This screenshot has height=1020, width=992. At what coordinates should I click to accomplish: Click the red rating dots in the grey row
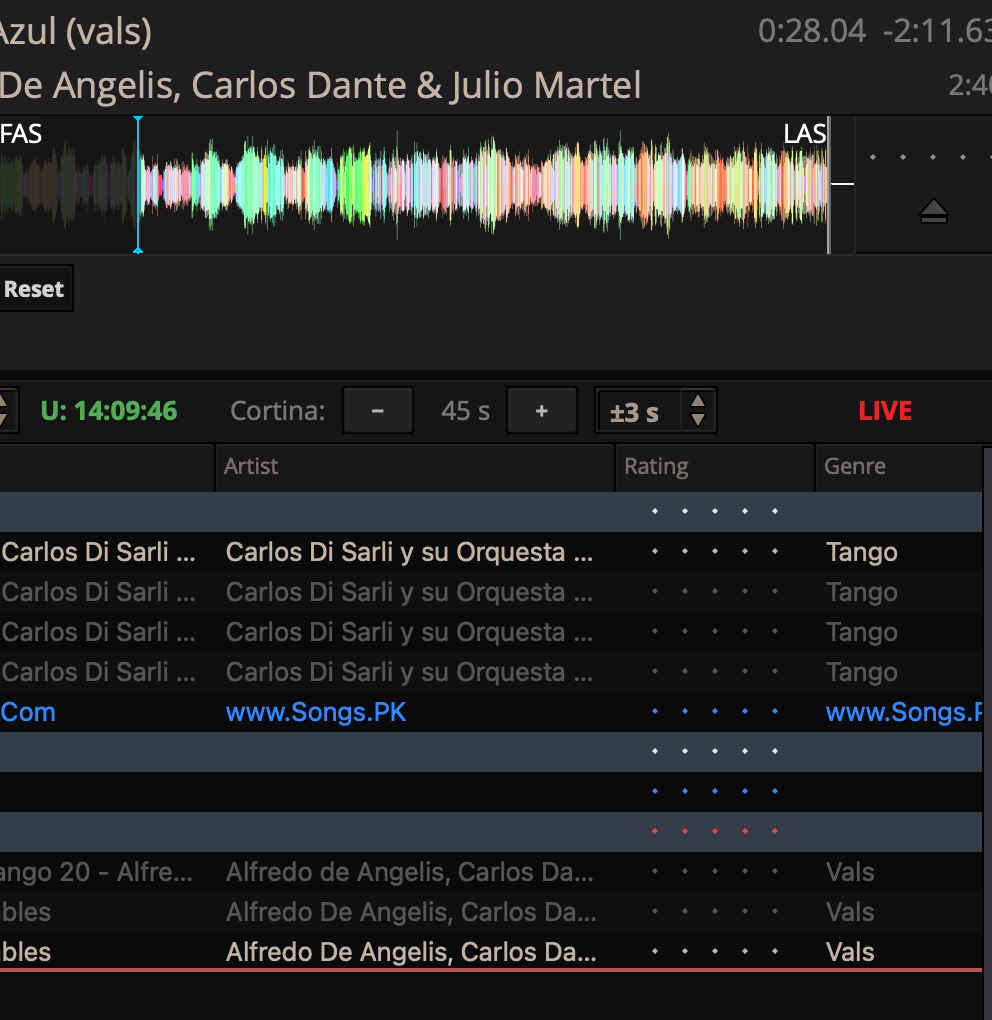[x=715, y=831]
